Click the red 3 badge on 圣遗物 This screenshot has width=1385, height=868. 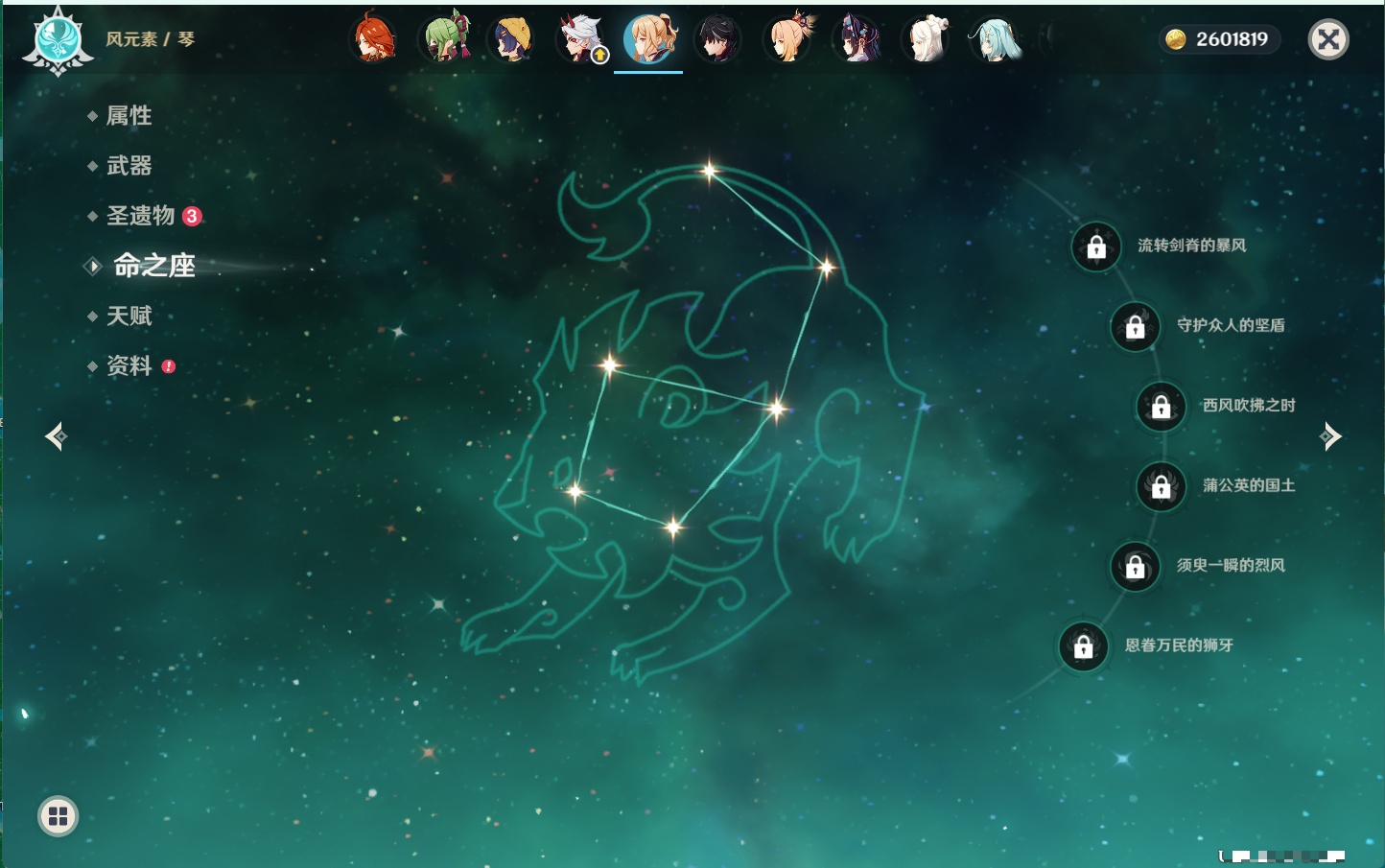tap(192, 216)
